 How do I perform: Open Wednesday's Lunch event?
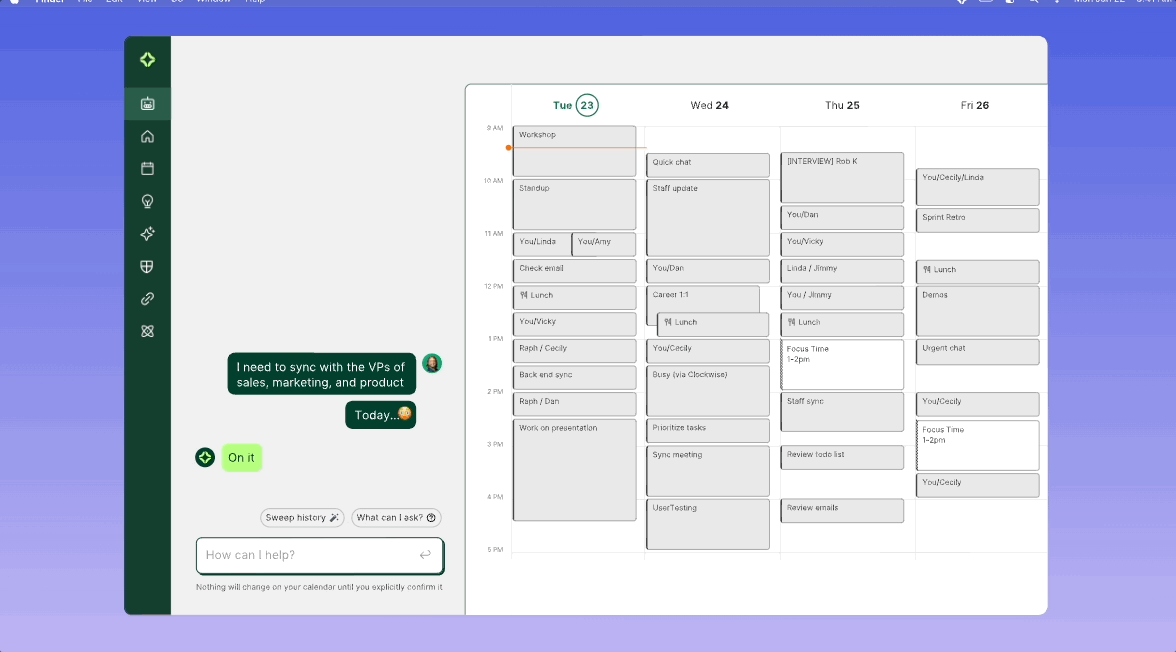point(713,324)
